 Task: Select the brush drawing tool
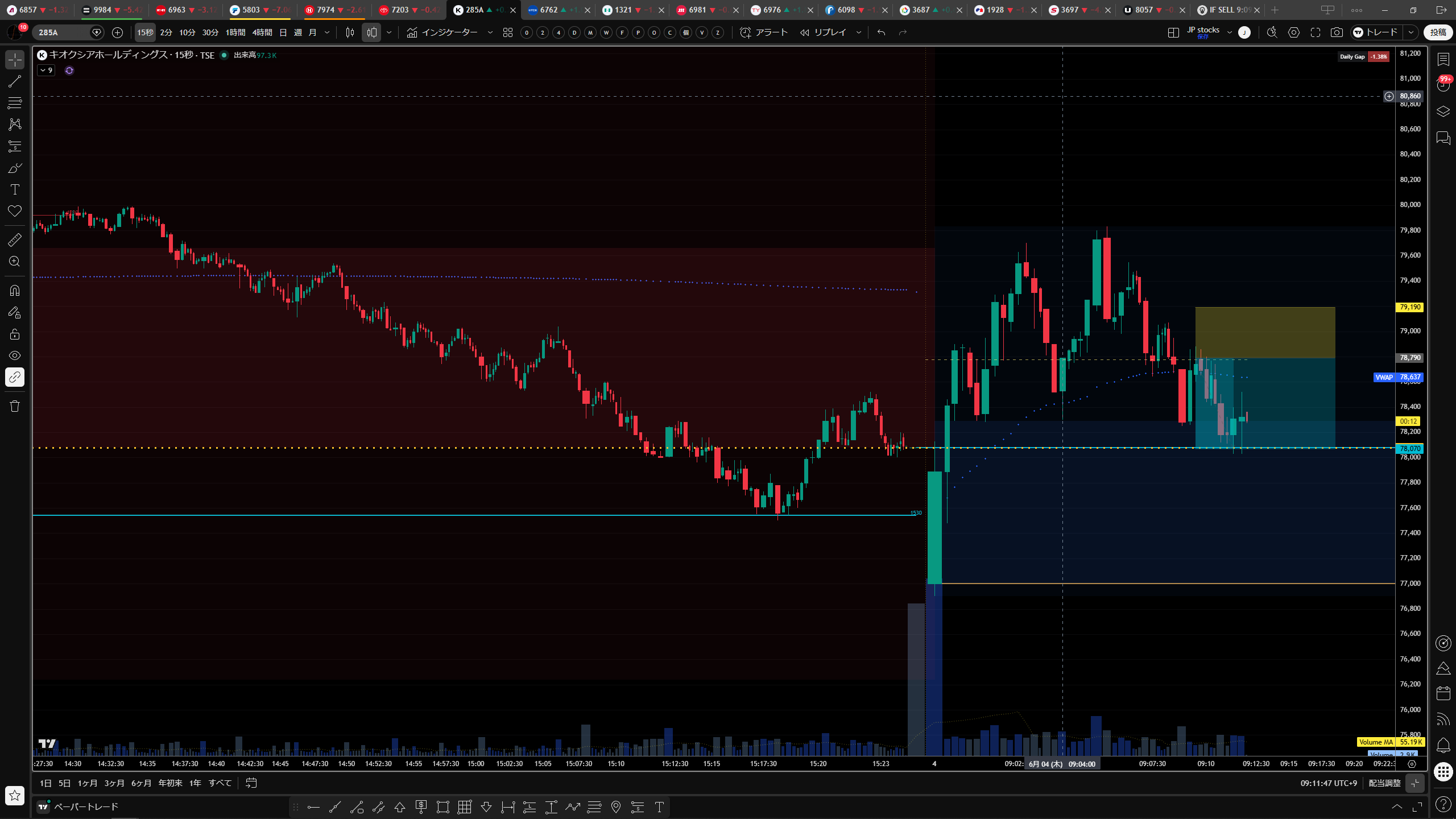pos(15,168)
